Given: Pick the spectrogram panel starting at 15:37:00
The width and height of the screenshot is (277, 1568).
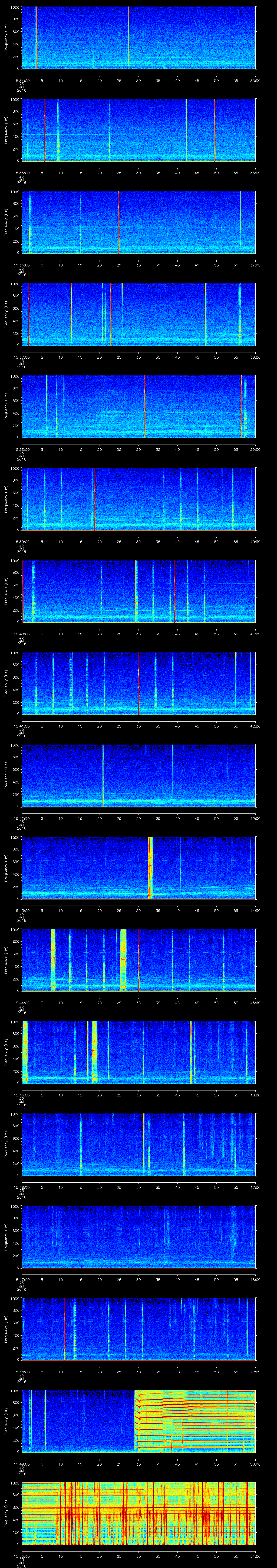Looking at the screenshot, I should (x=138, y=314).
